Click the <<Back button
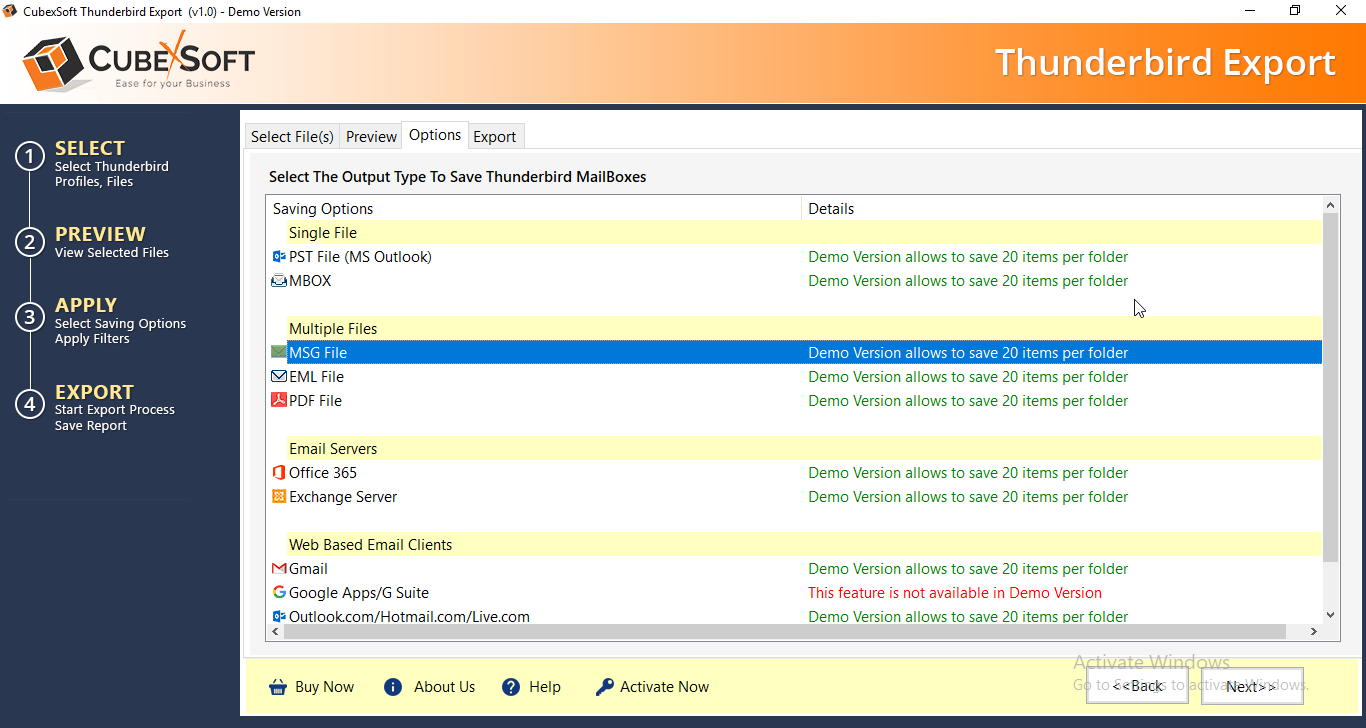The width and height of the screenshot is (1366, 728). click(x=1137, y=686)
